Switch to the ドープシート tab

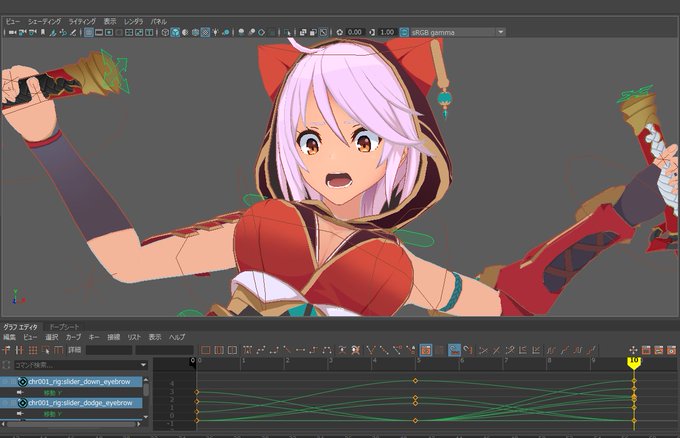click(x=64, y=327)
